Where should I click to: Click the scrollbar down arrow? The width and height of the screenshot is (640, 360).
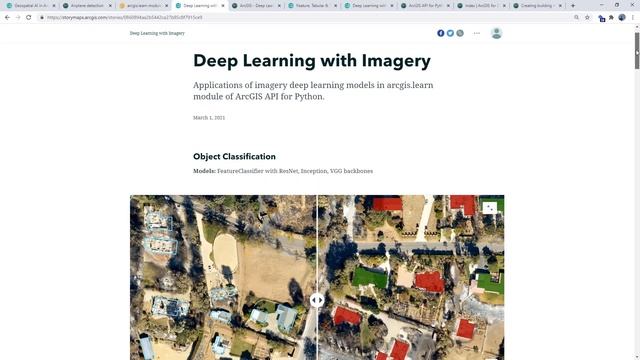(637, 357)
